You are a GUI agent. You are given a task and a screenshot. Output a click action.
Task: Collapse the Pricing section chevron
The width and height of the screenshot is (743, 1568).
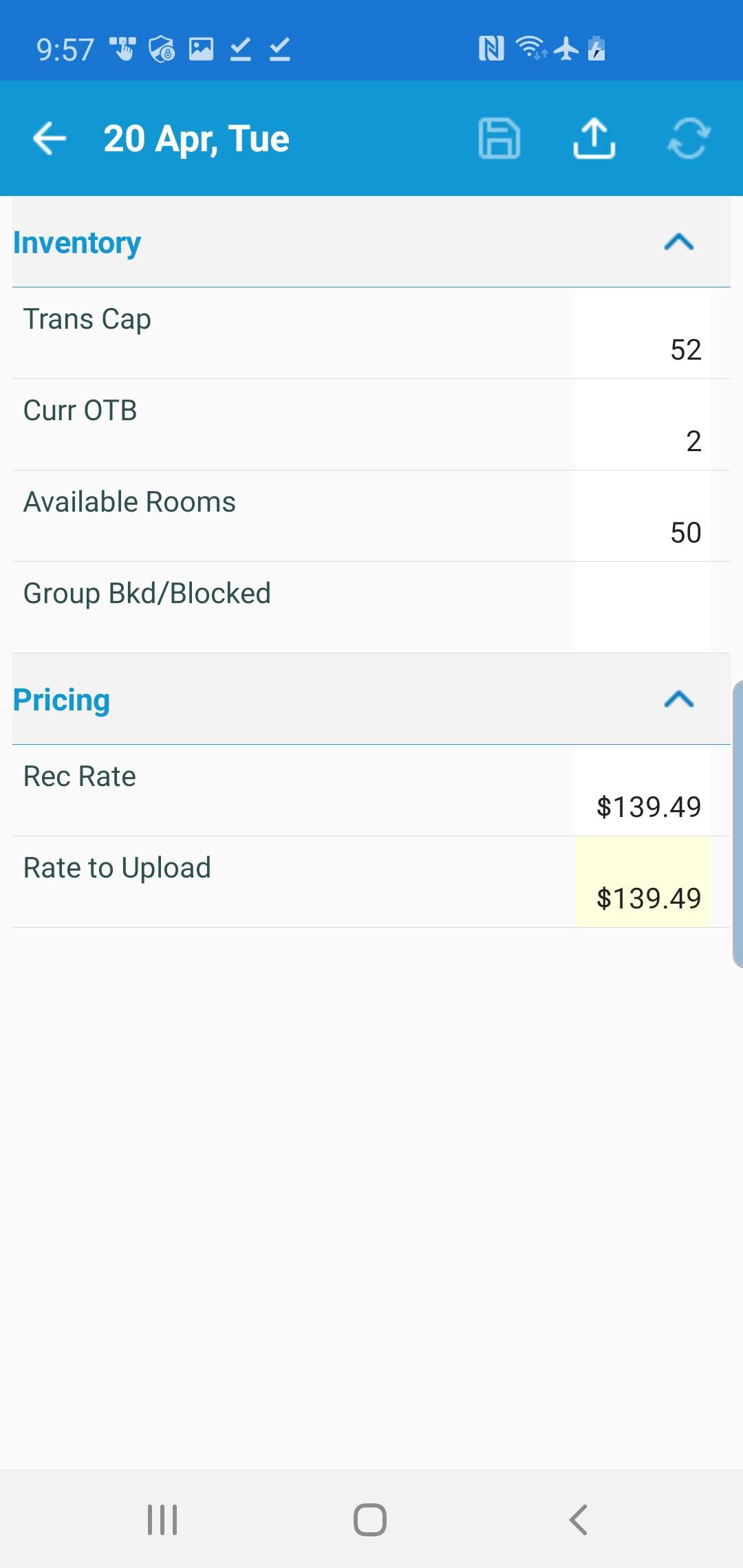tap(679, 699)
